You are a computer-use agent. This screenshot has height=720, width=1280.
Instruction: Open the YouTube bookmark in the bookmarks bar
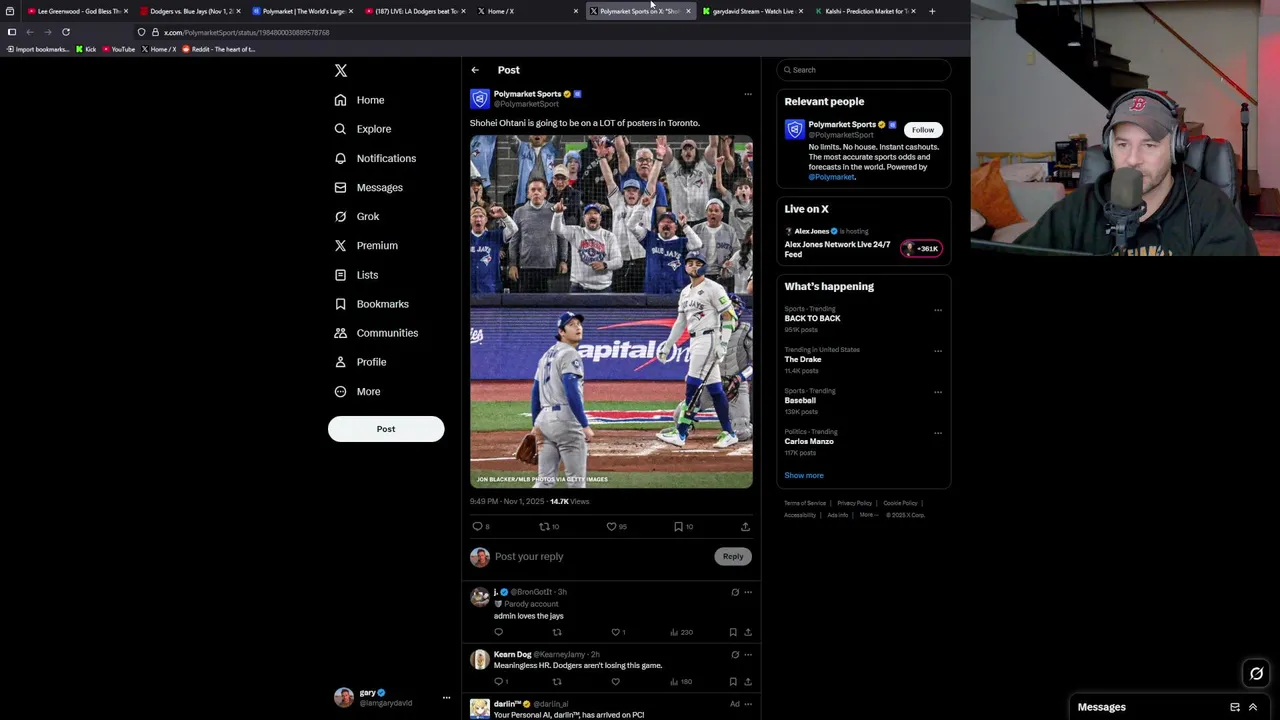pyautogui.click(x=119, y=49)
